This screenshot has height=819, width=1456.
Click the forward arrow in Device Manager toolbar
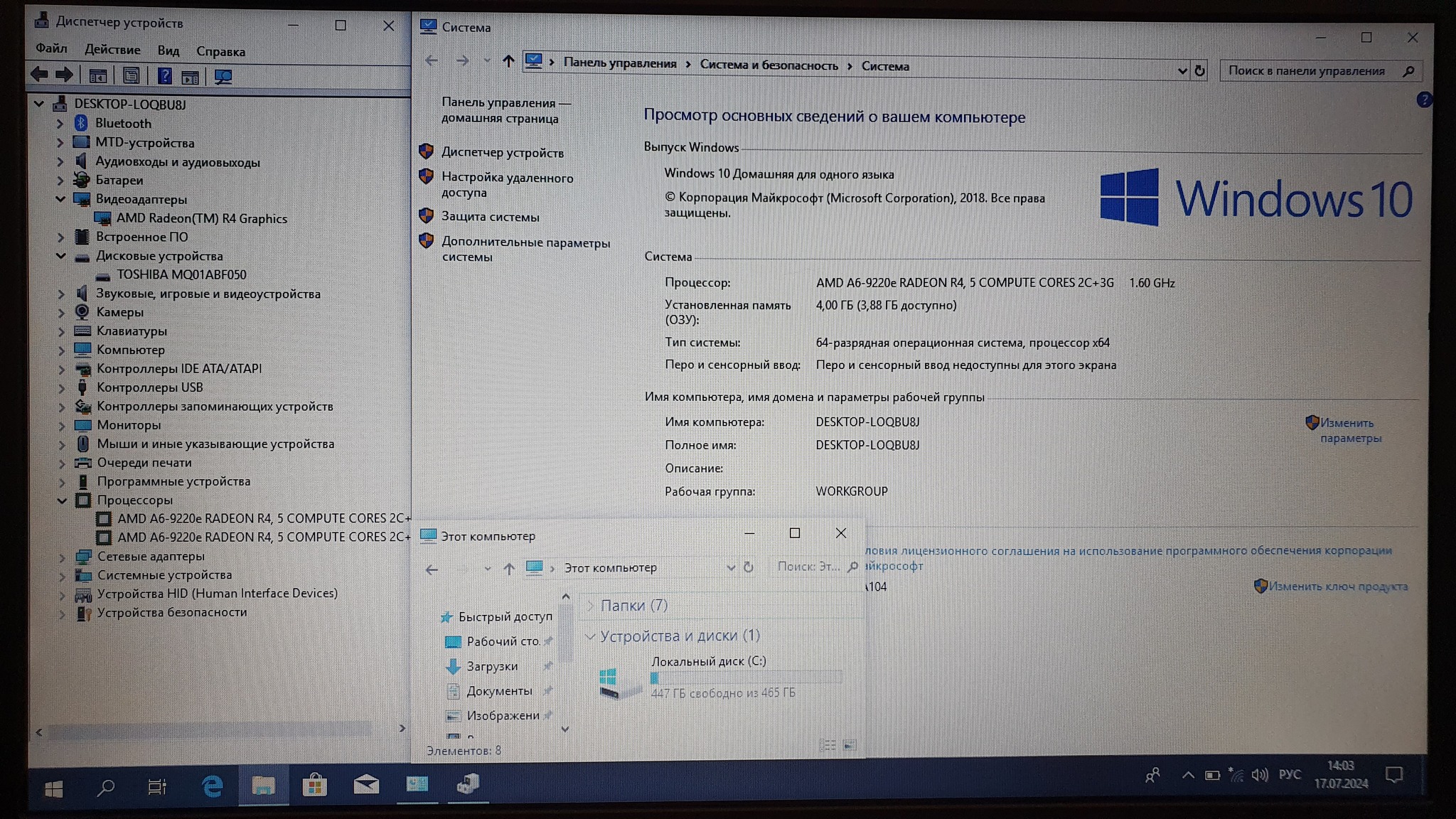[64, 75]
